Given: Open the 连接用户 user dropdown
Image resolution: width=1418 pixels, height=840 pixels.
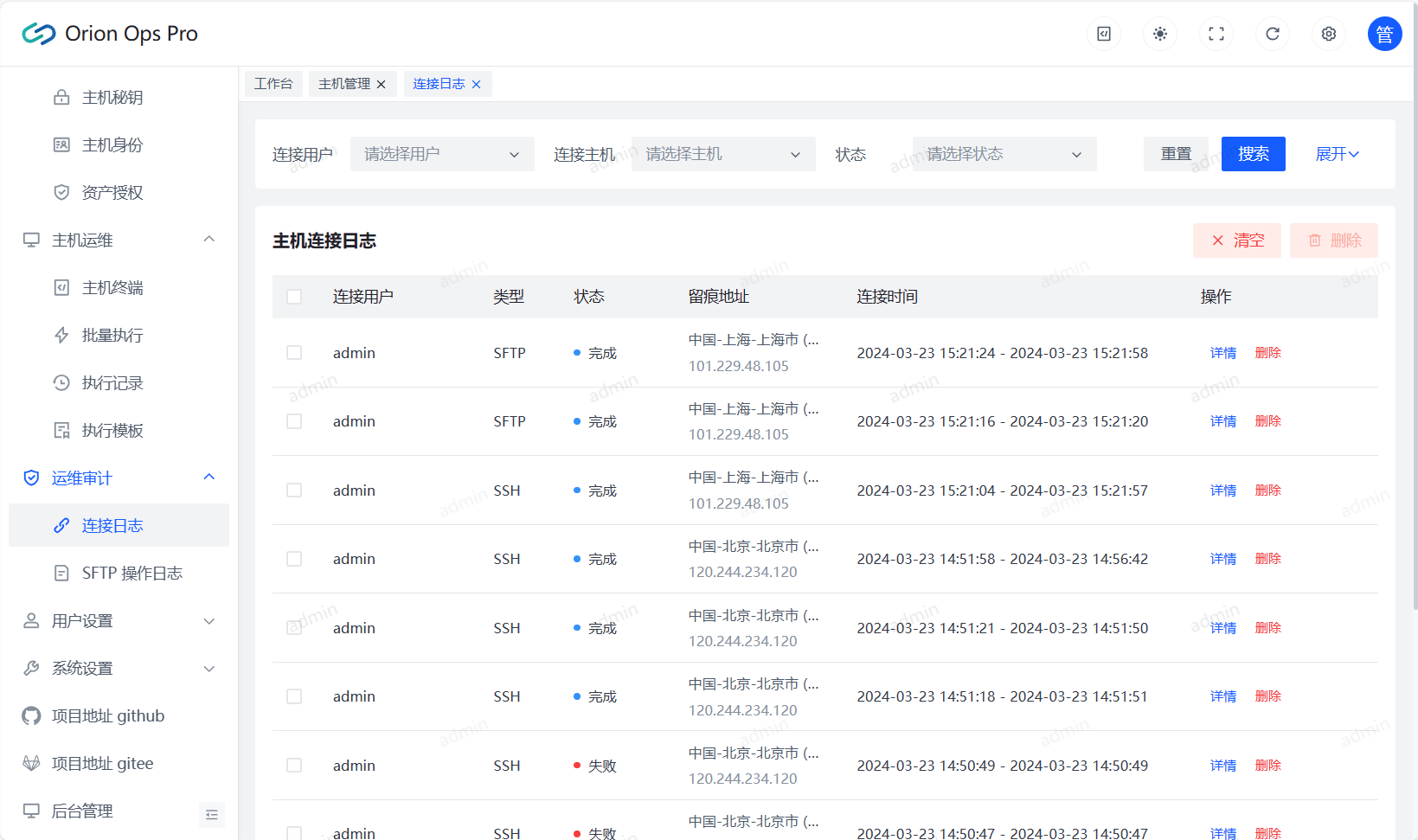Looking at the screenshot, I should tap(441, 154).
